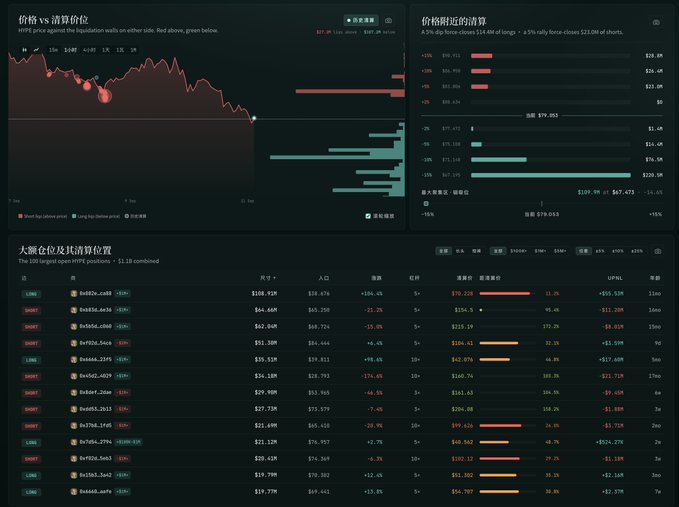Select ±10% distance filter
The height and width of the screenshot is (507, 679).
pyautogui.click(x=618, y=251)
